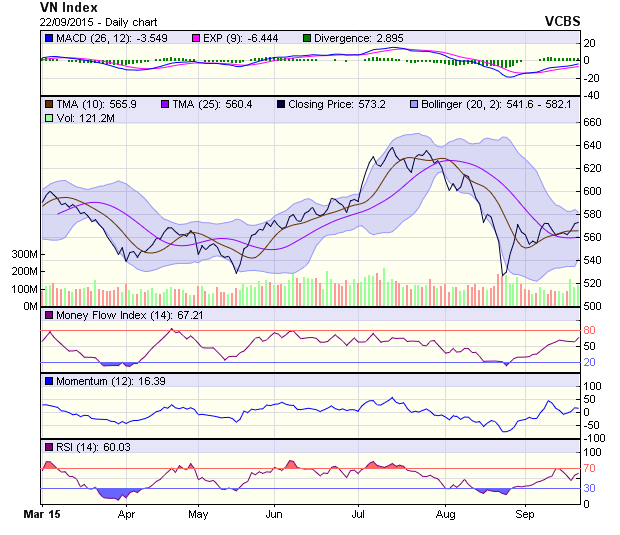Click the brown TMA (10) legend swatch
The height and width of the screenshot is (535, 620).
click(48, 103)
